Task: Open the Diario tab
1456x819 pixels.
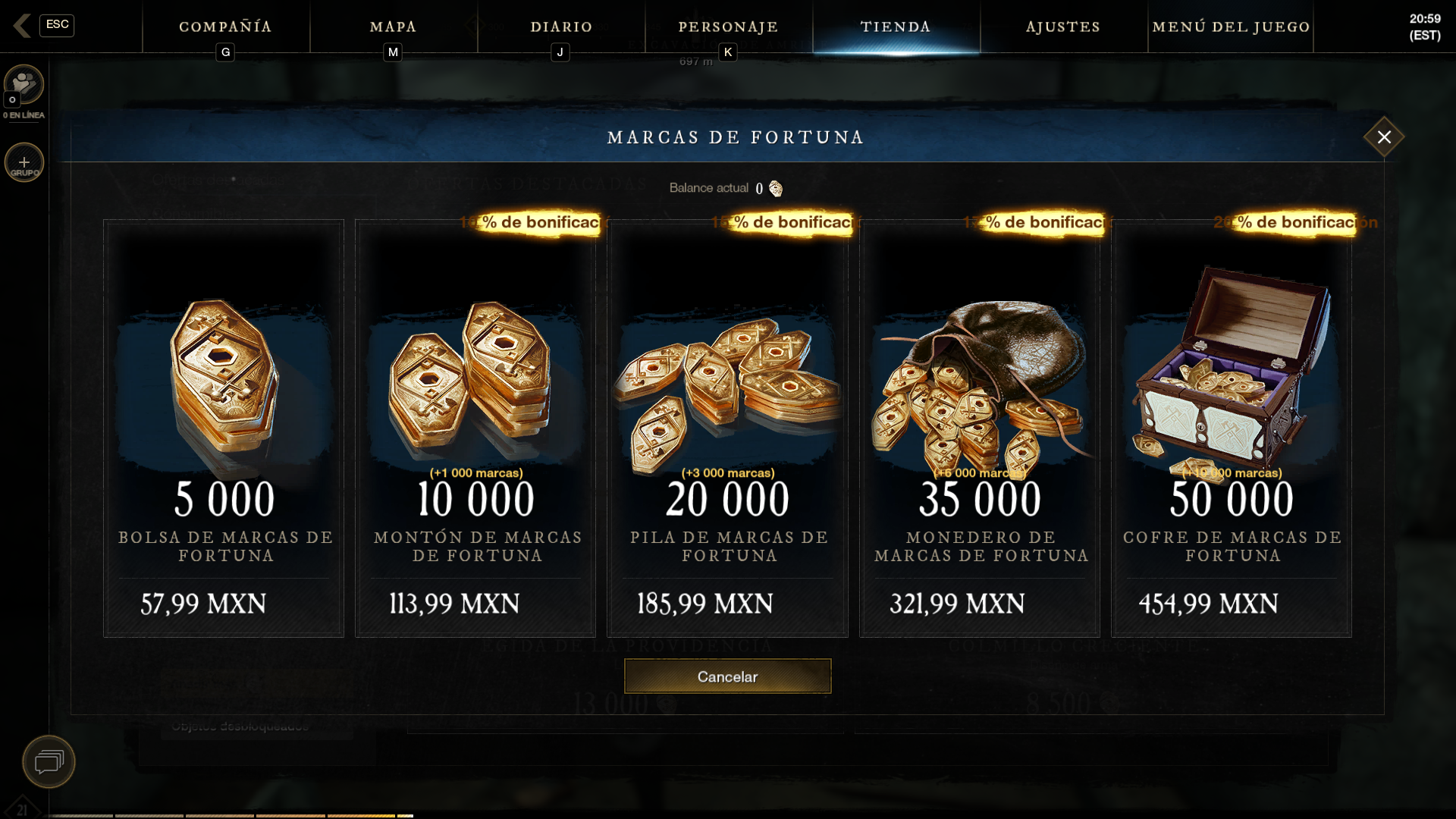Action: pos(561,27)
